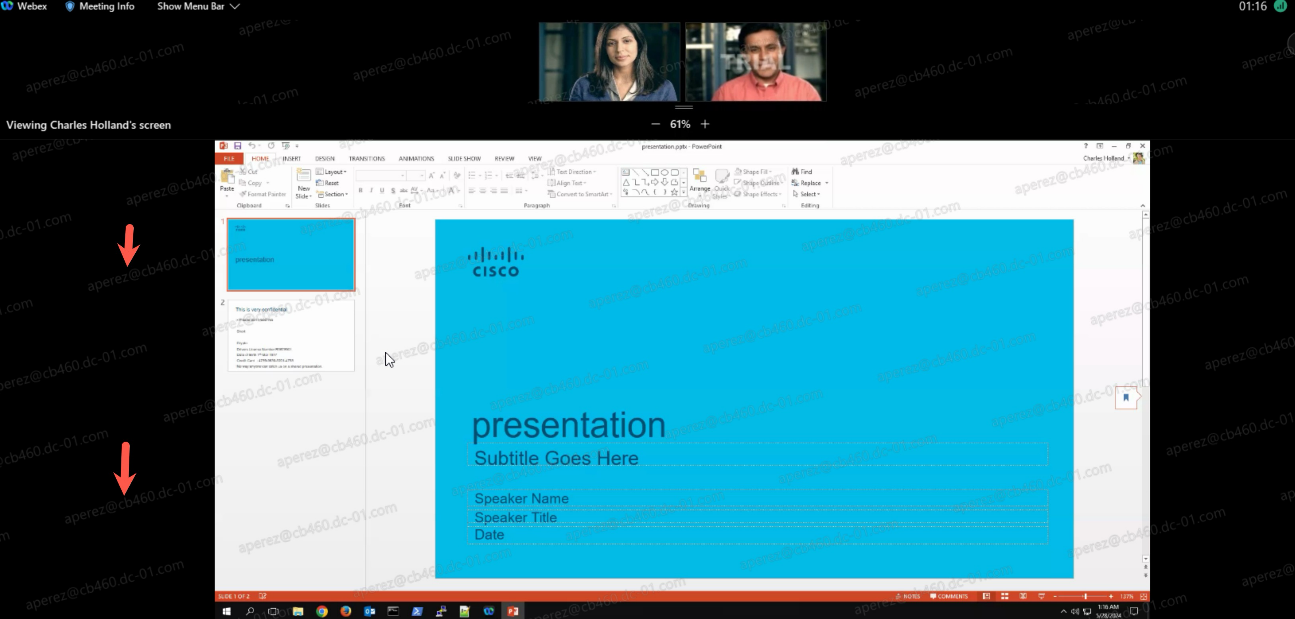Zoom in with the plus button

coord(705,124)
